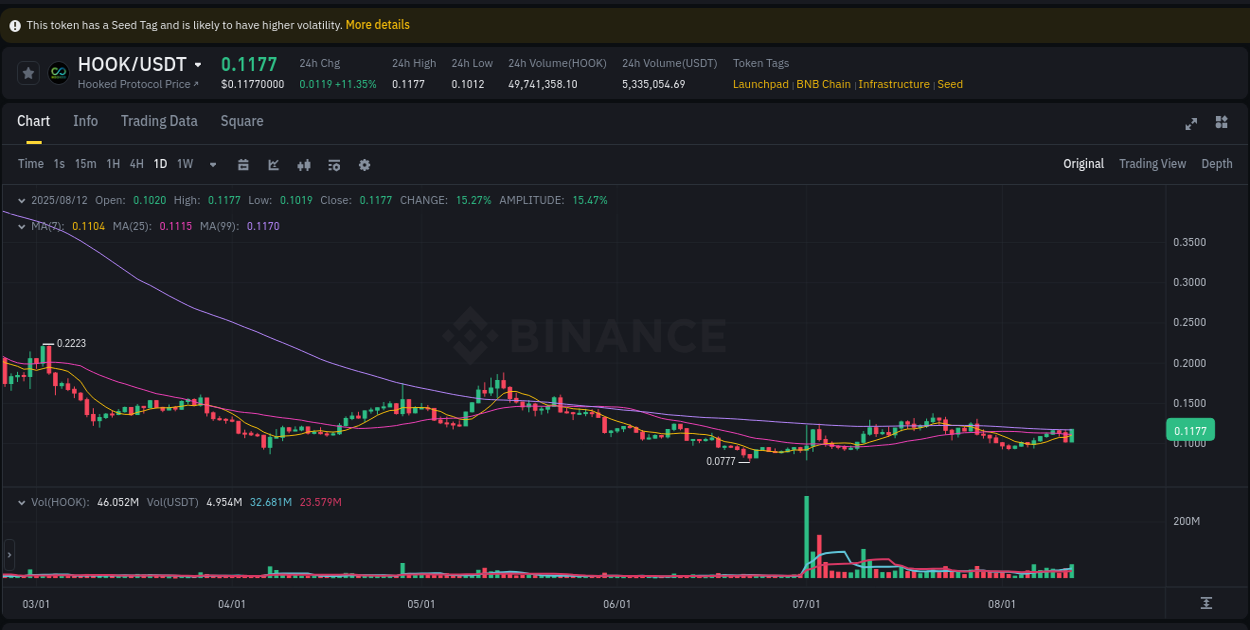Select the Original chart mode
This screenshot has height=630, width=1250.
point(1083,163)
